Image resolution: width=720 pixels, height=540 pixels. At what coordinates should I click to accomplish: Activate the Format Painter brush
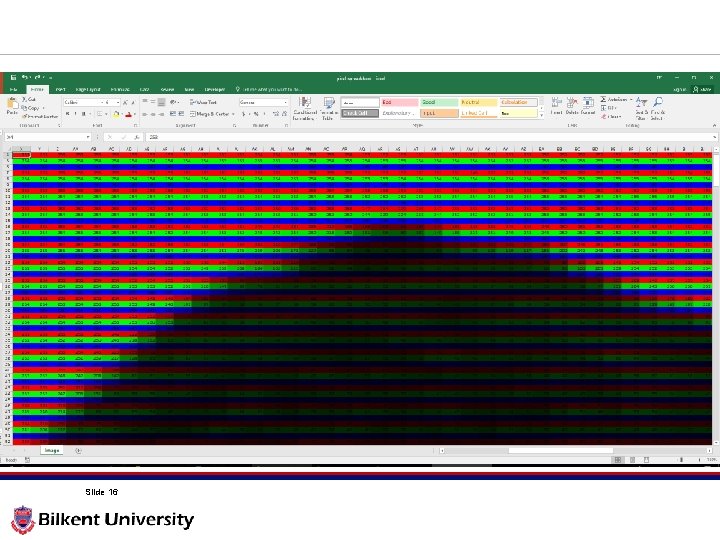(x=40, y=117)
